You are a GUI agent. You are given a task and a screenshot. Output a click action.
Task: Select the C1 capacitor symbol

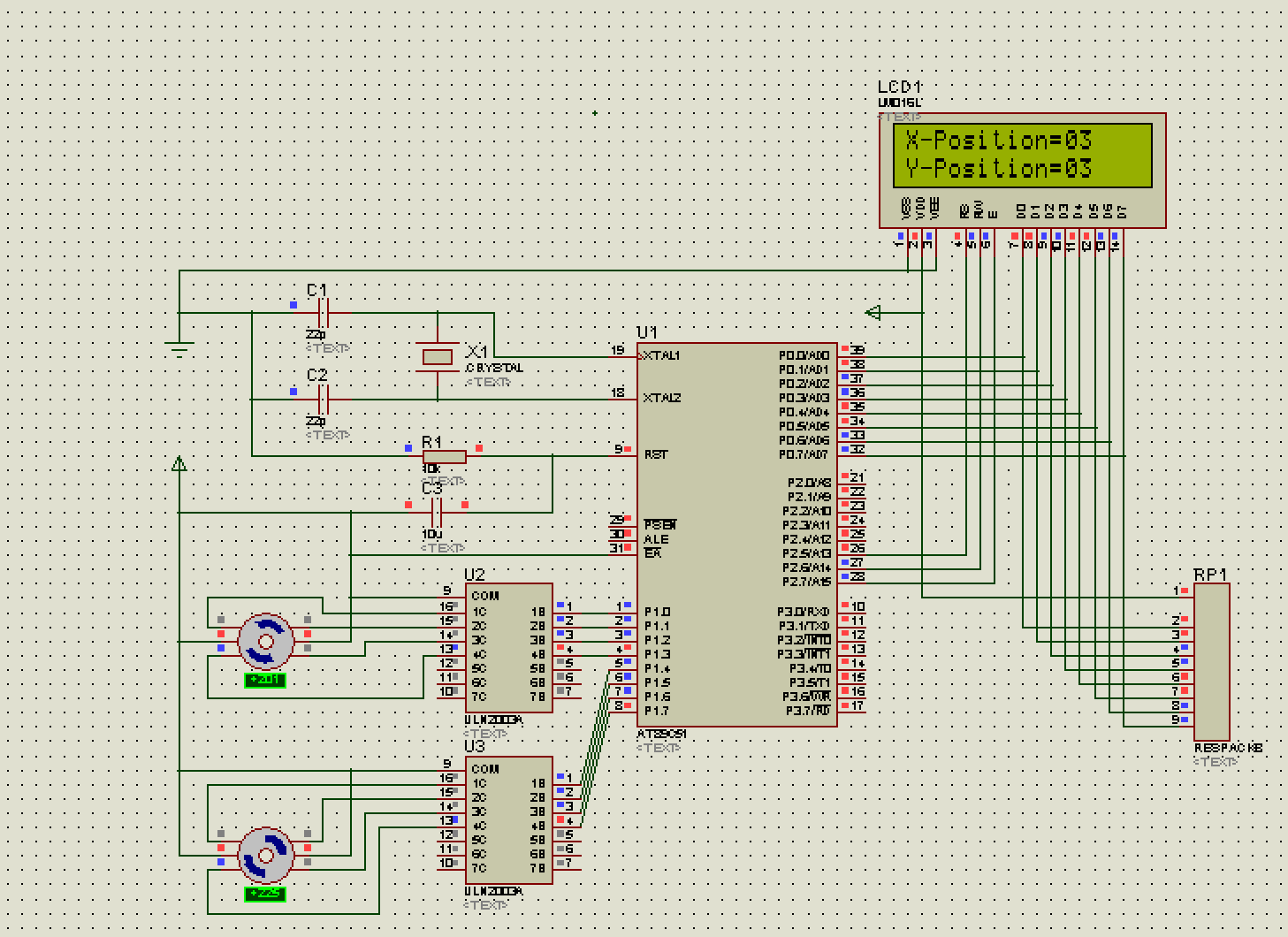324,313
